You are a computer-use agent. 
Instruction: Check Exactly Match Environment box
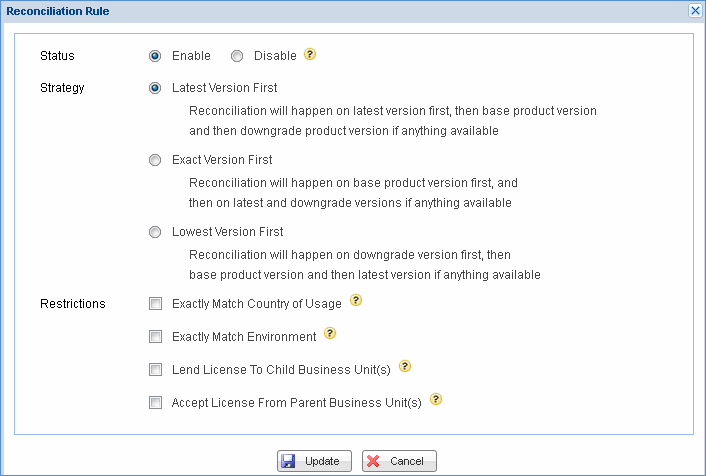[x=155, y=337]
